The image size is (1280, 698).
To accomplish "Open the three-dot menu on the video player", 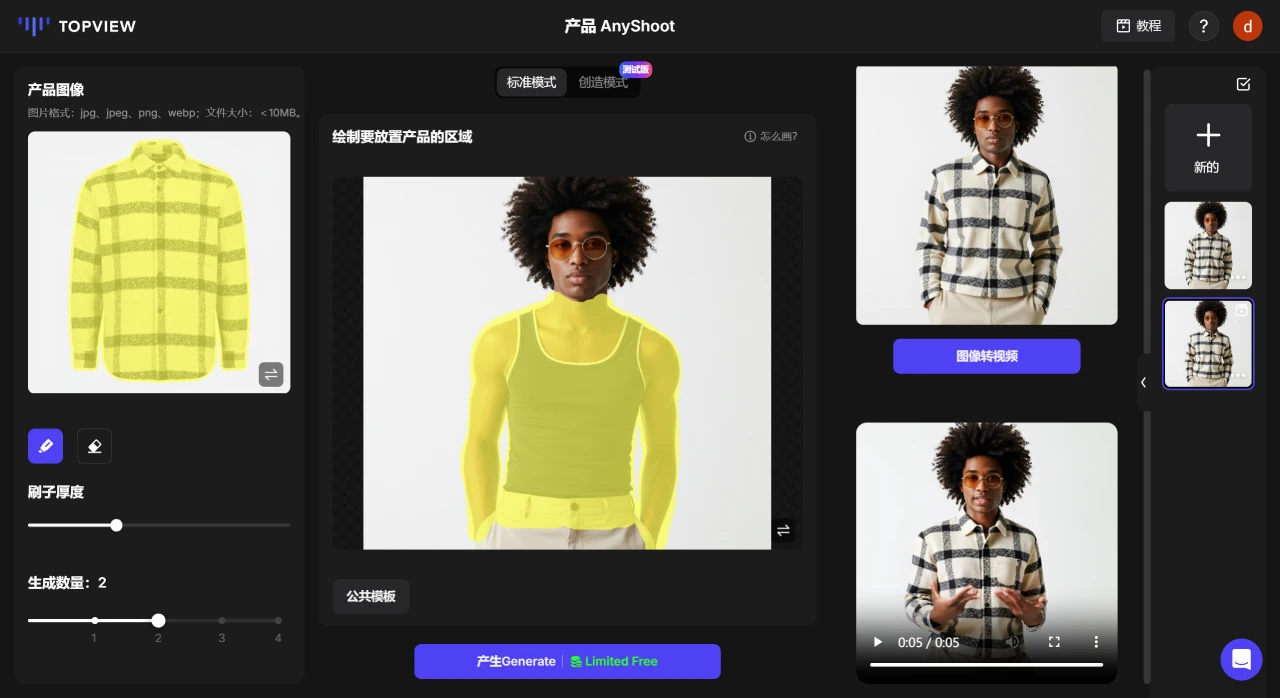I will (x=1096, y=643).
